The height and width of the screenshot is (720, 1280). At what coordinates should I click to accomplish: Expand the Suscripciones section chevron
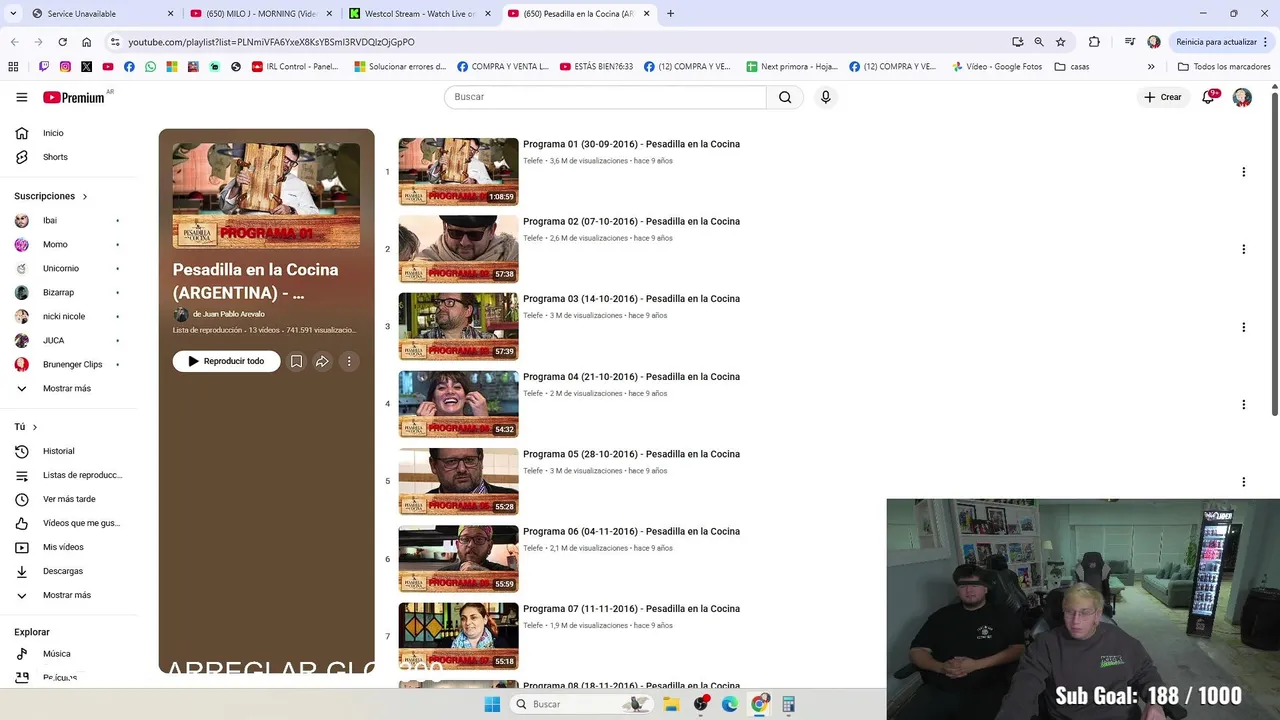85,197
